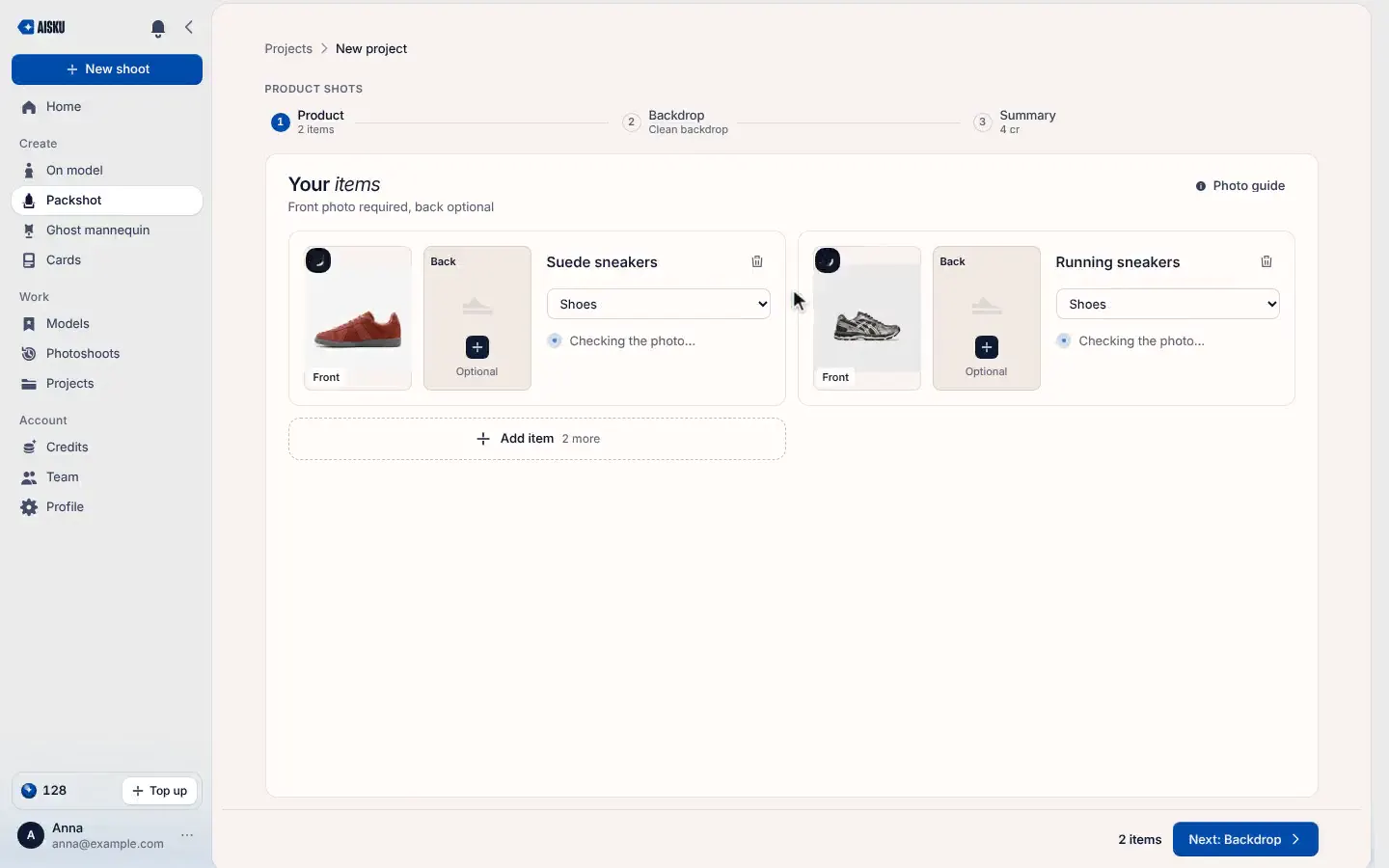
Task: Click the Top up button
Action: coord(160,791)
